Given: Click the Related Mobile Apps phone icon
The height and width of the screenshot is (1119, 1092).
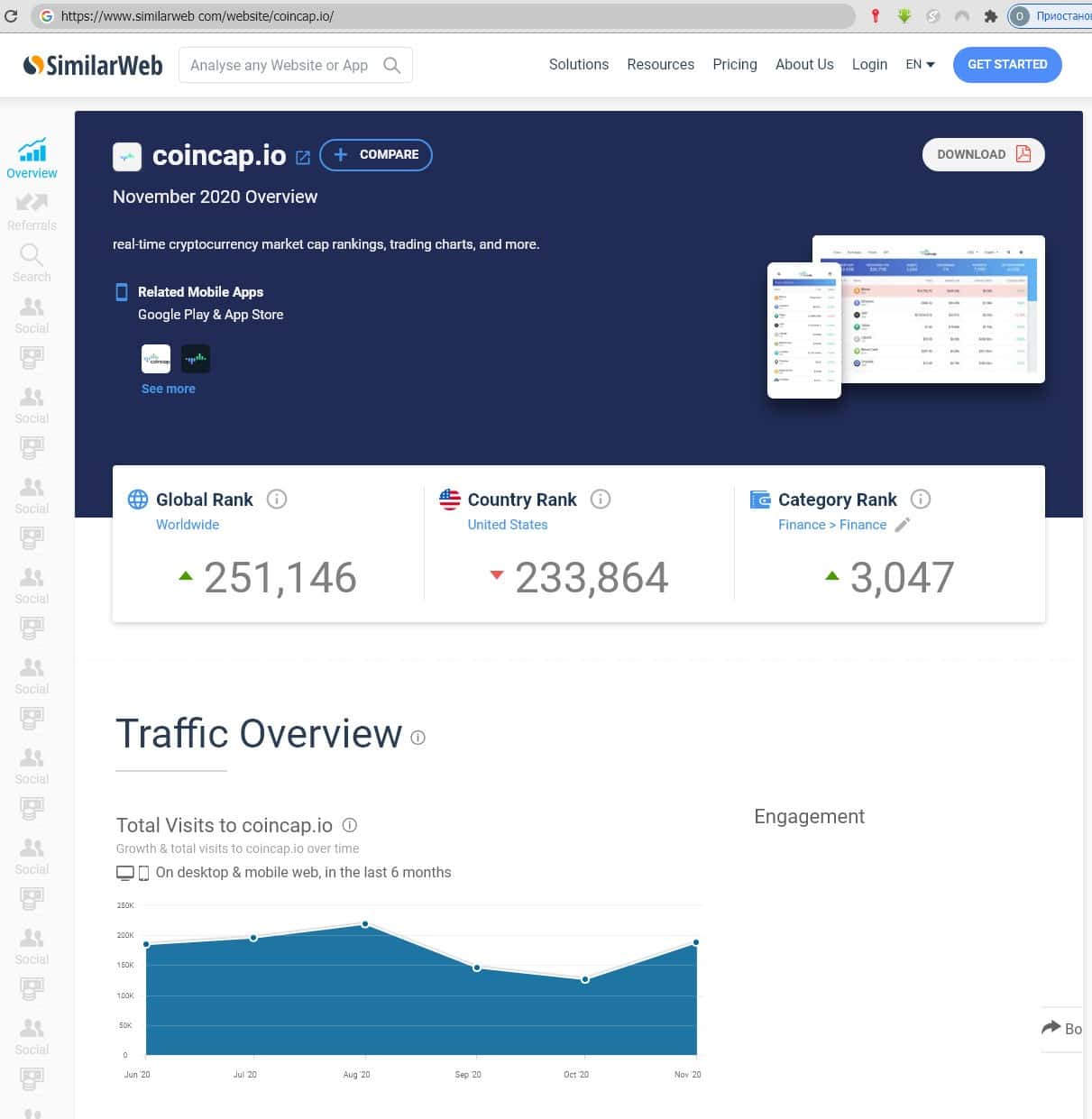Looking at the screenshot, I should tap(122, 292).
